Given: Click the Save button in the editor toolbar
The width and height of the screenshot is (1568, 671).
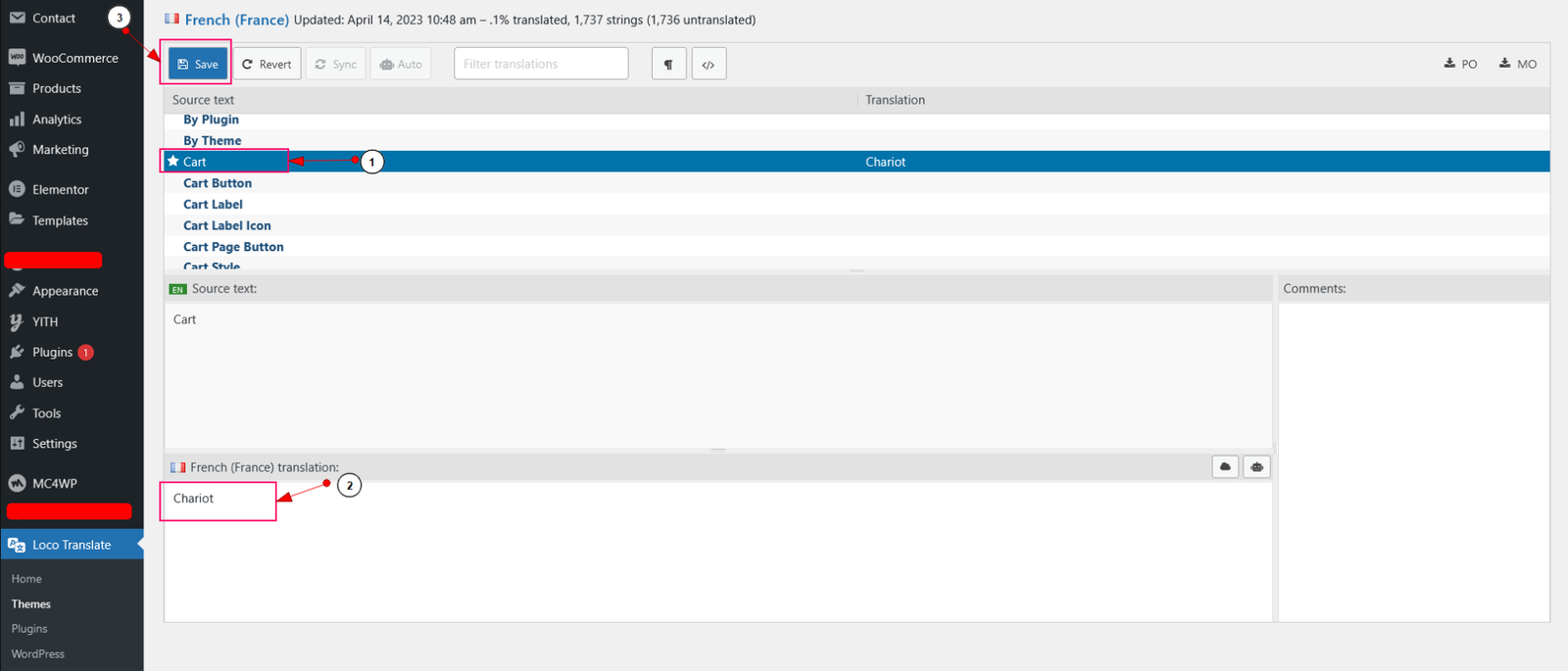Looking at the screenshot, I should coord(198,64).
